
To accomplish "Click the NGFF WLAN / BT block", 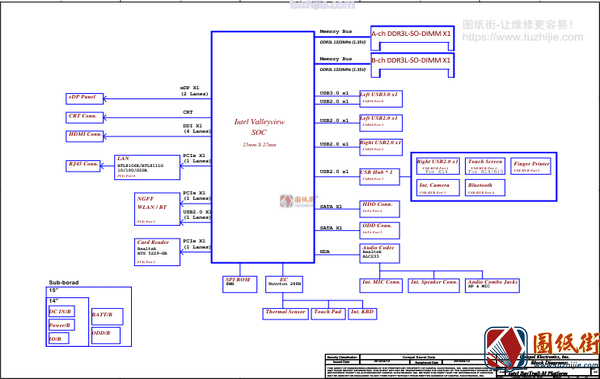I will [x=157, y=209].
